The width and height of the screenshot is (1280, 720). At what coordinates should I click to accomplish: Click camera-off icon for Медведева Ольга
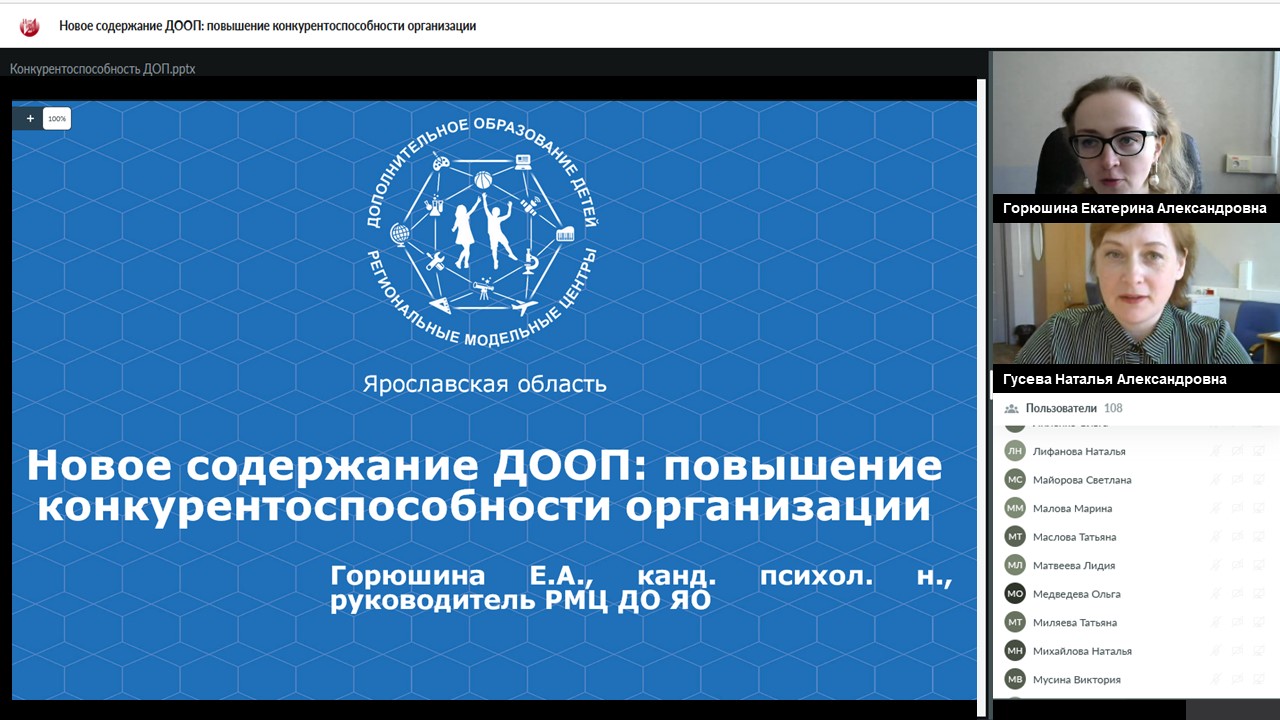(x=1238, y=594)
